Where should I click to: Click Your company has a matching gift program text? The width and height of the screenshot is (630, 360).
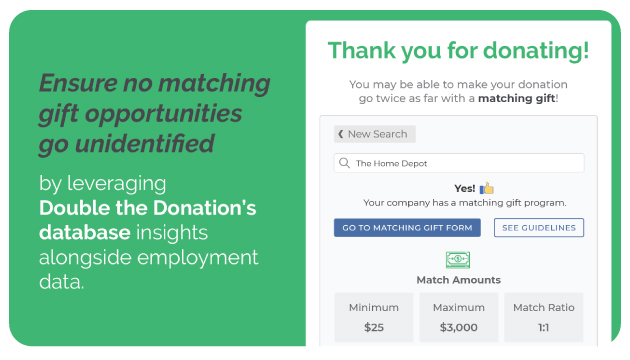465,203
